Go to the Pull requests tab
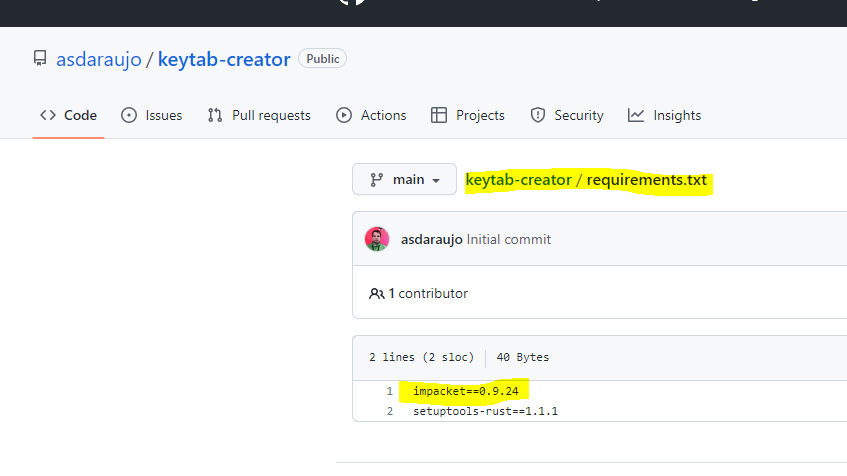Viewport: 847px width, 476px height. [271, 115]
